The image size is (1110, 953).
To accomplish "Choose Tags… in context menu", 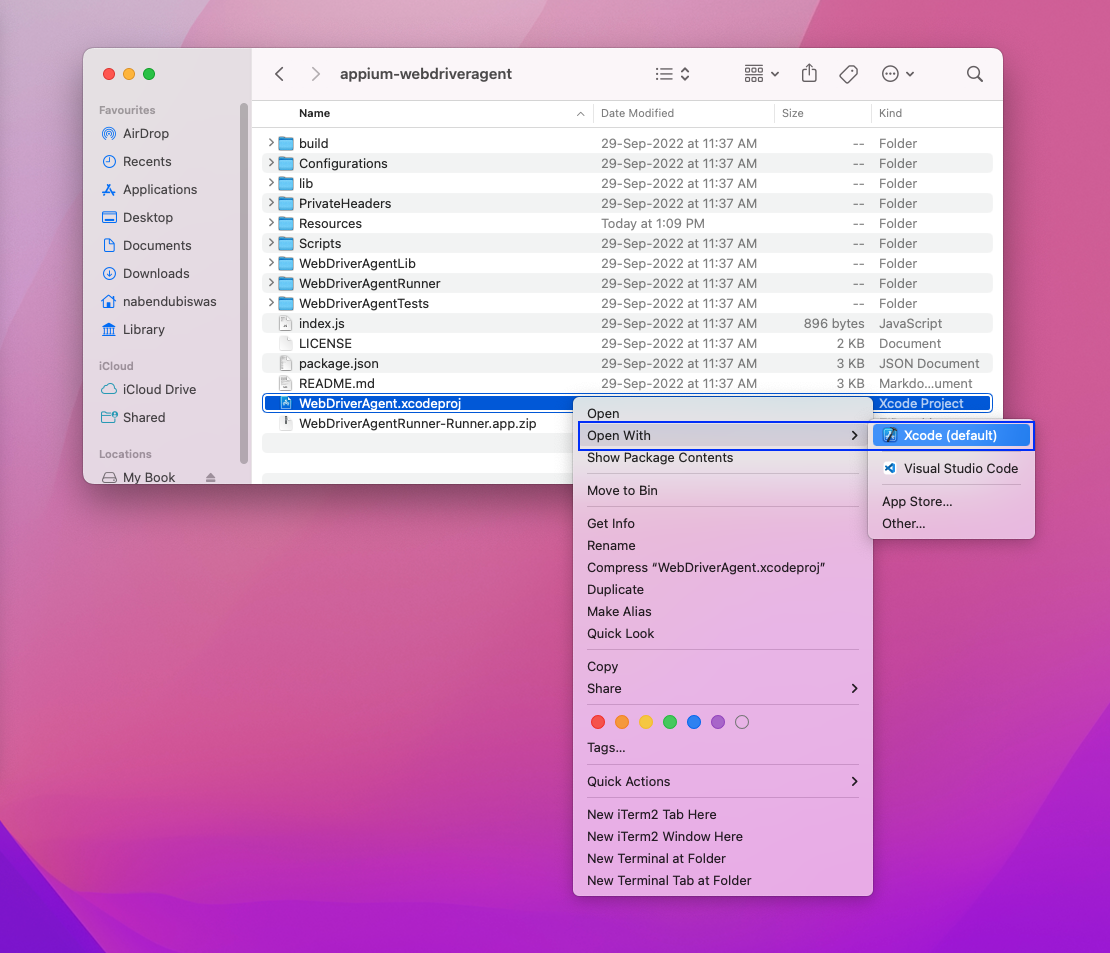I will click(x=722, y=748).
